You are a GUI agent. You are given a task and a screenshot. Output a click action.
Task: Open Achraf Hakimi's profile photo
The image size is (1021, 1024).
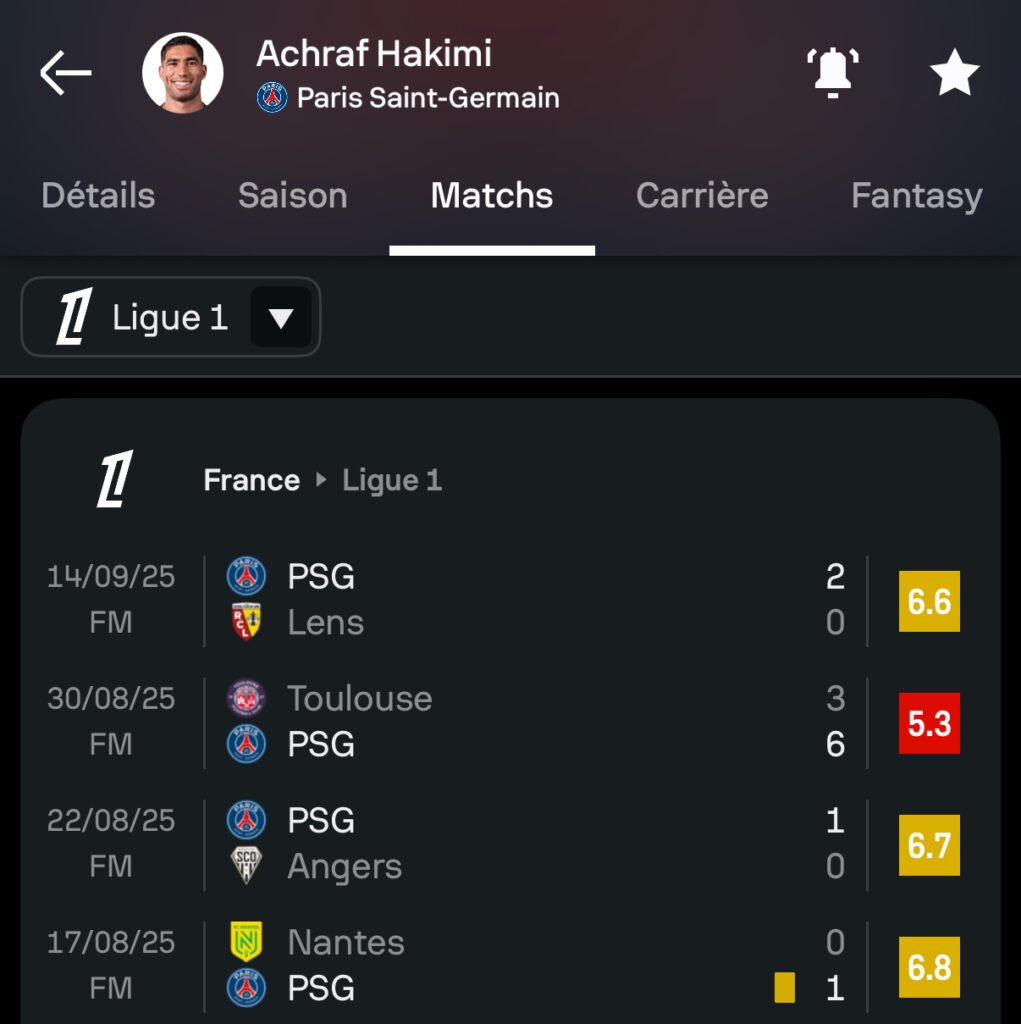point(183,73)
